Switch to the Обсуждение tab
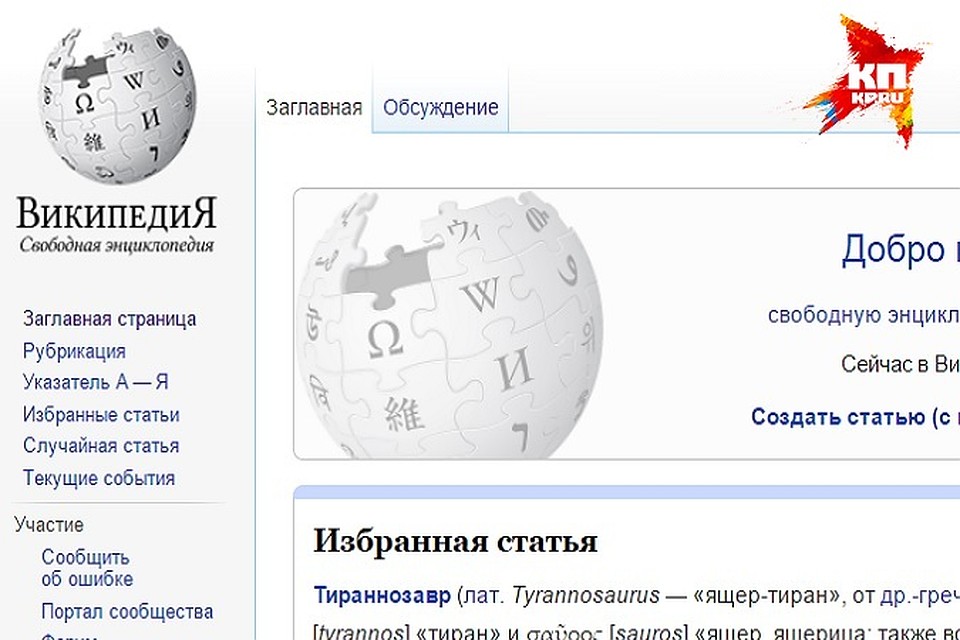Screen dimensions: 960x640 point(441,108)
